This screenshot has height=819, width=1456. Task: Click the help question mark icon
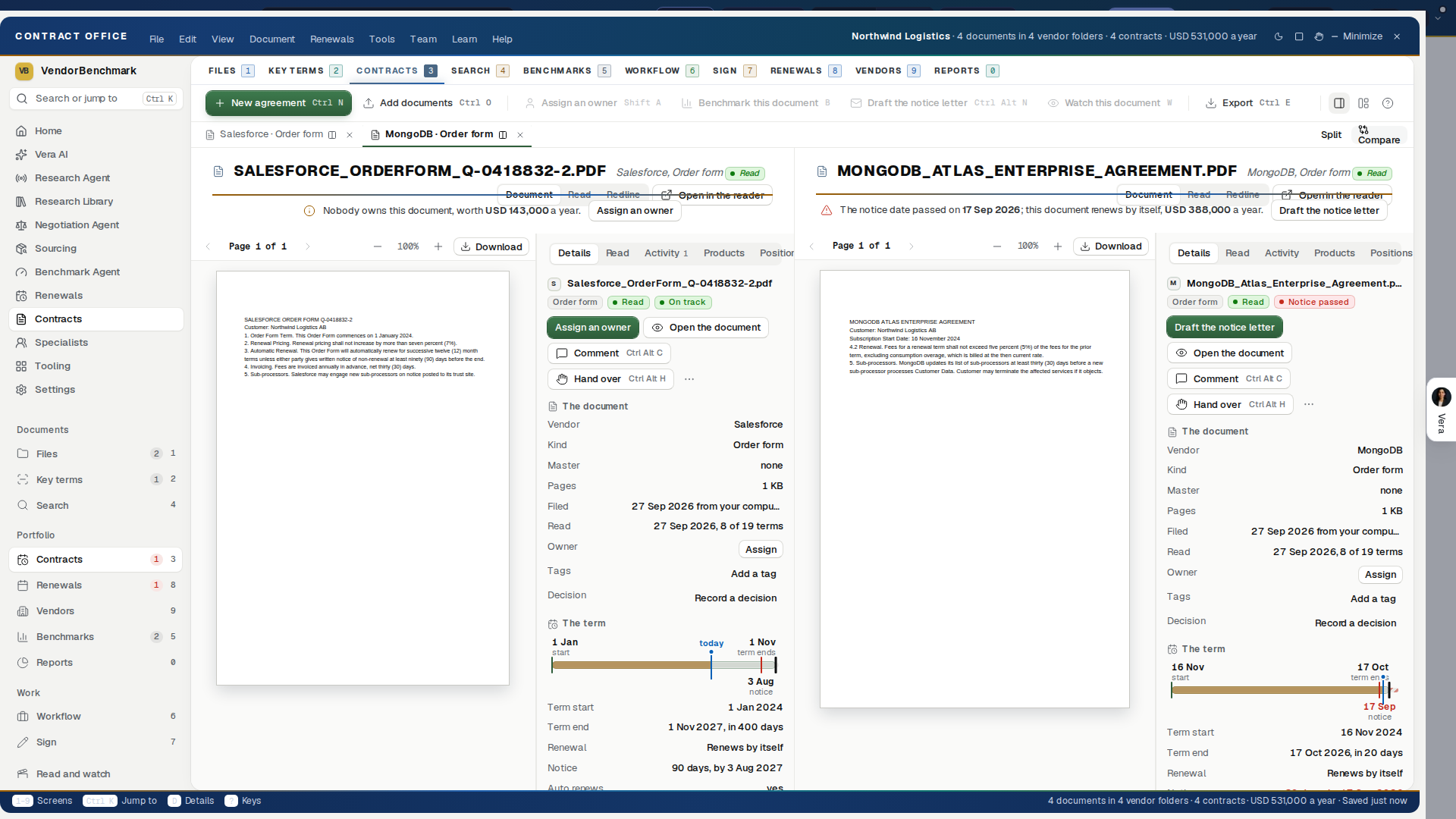pos(1388,103)
